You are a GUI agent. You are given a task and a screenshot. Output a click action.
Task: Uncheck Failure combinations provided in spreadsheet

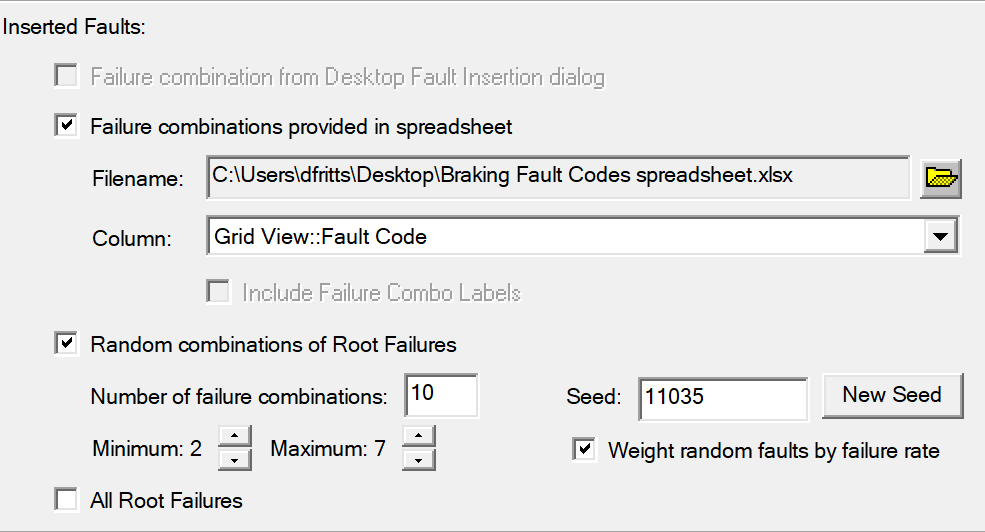[x=66, y=126]
